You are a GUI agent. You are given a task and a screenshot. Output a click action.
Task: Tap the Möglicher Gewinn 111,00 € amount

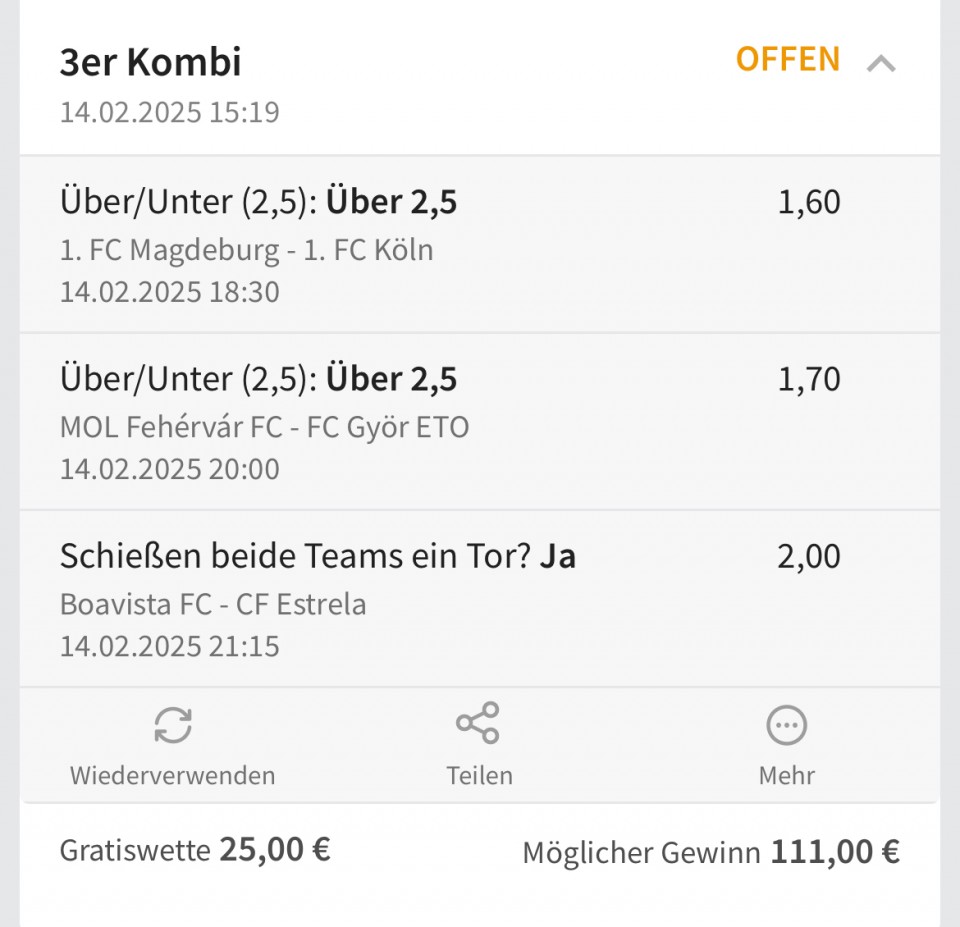(x=834, y=852)
